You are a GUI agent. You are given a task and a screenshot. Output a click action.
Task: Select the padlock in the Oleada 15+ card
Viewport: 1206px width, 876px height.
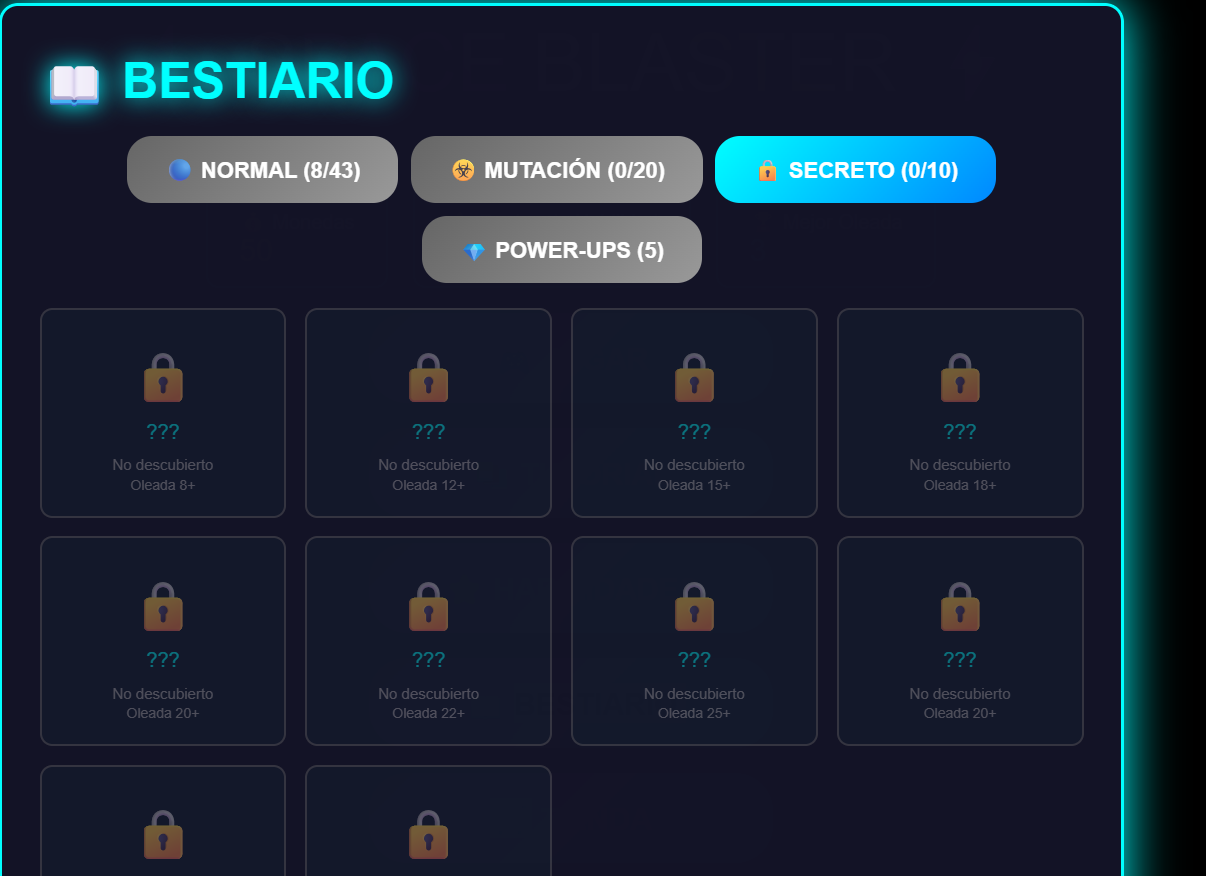coord(694,377)
